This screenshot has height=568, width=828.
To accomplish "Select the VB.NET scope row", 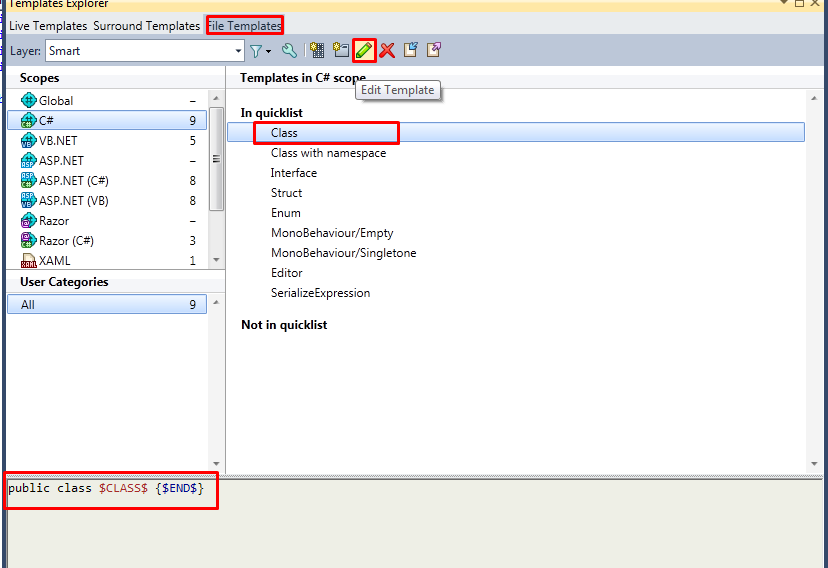I will tap(107, 140).
